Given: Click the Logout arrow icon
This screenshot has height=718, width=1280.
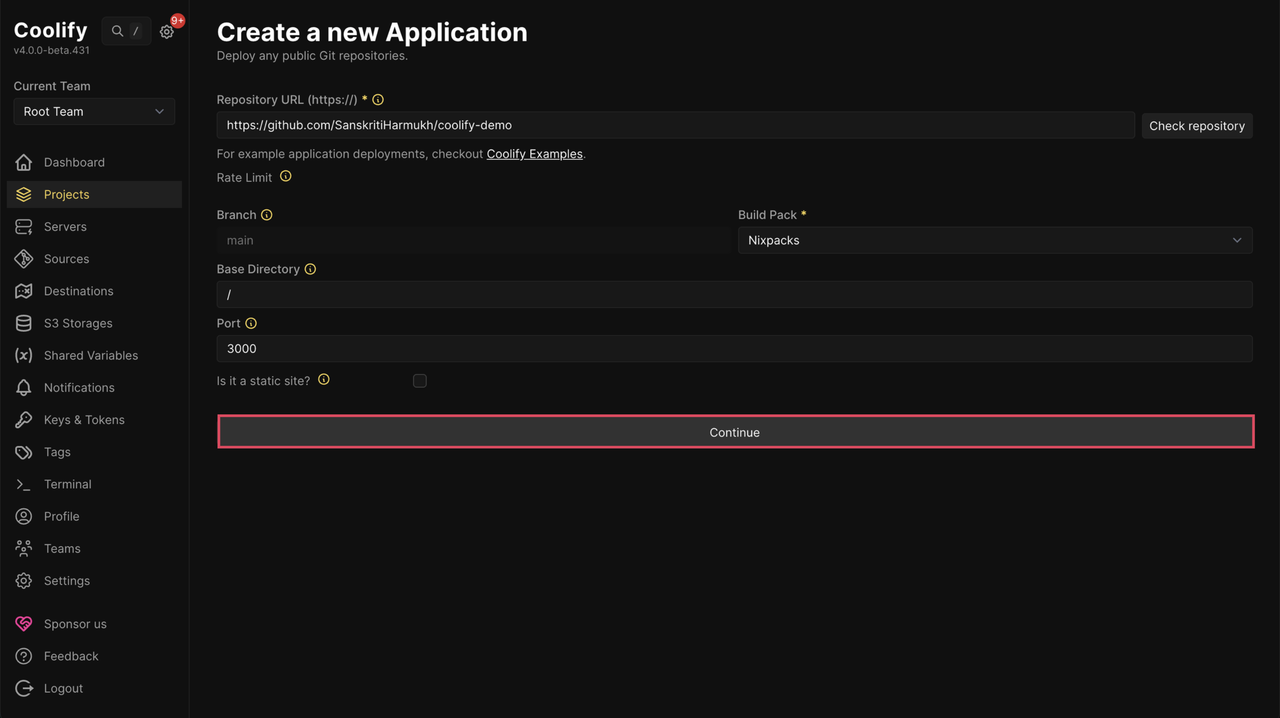Looking at the screenshot, I should pyautogui.click(x=24, y=688).
